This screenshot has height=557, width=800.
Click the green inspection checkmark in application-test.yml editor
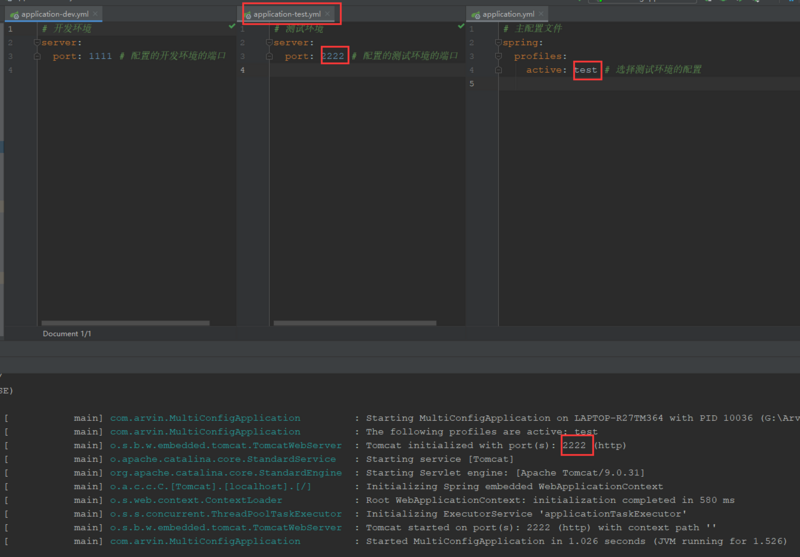pyautogui.click(x=461, y=26)
